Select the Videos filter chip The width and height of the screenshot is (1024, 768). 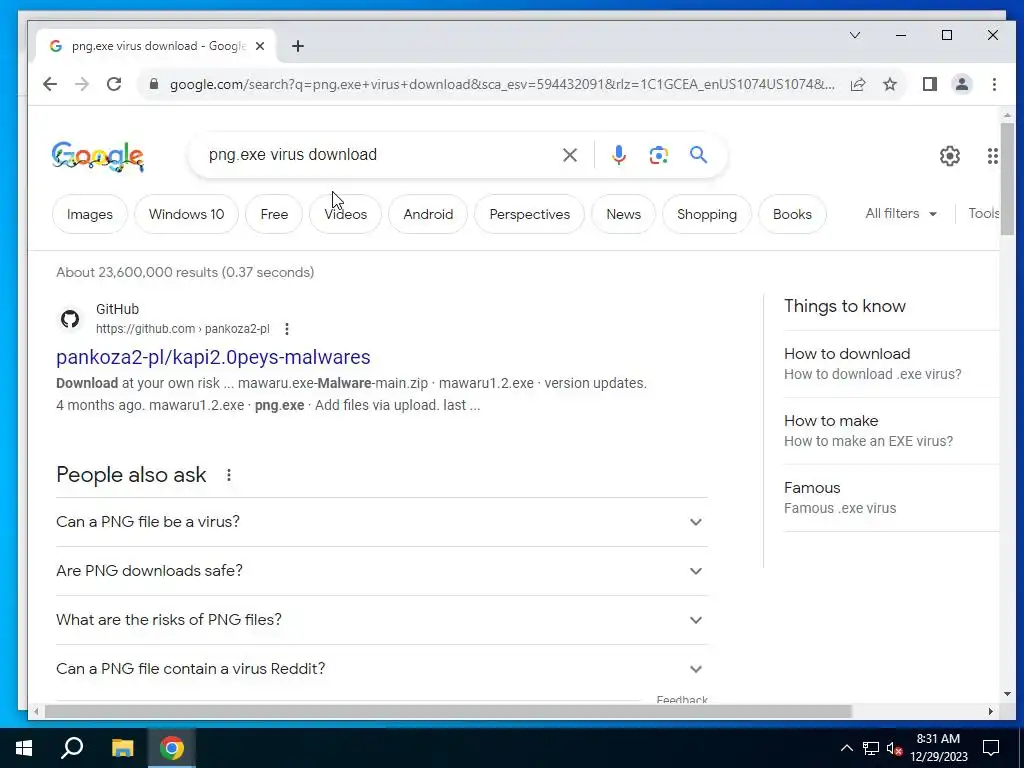pos(345,214)
